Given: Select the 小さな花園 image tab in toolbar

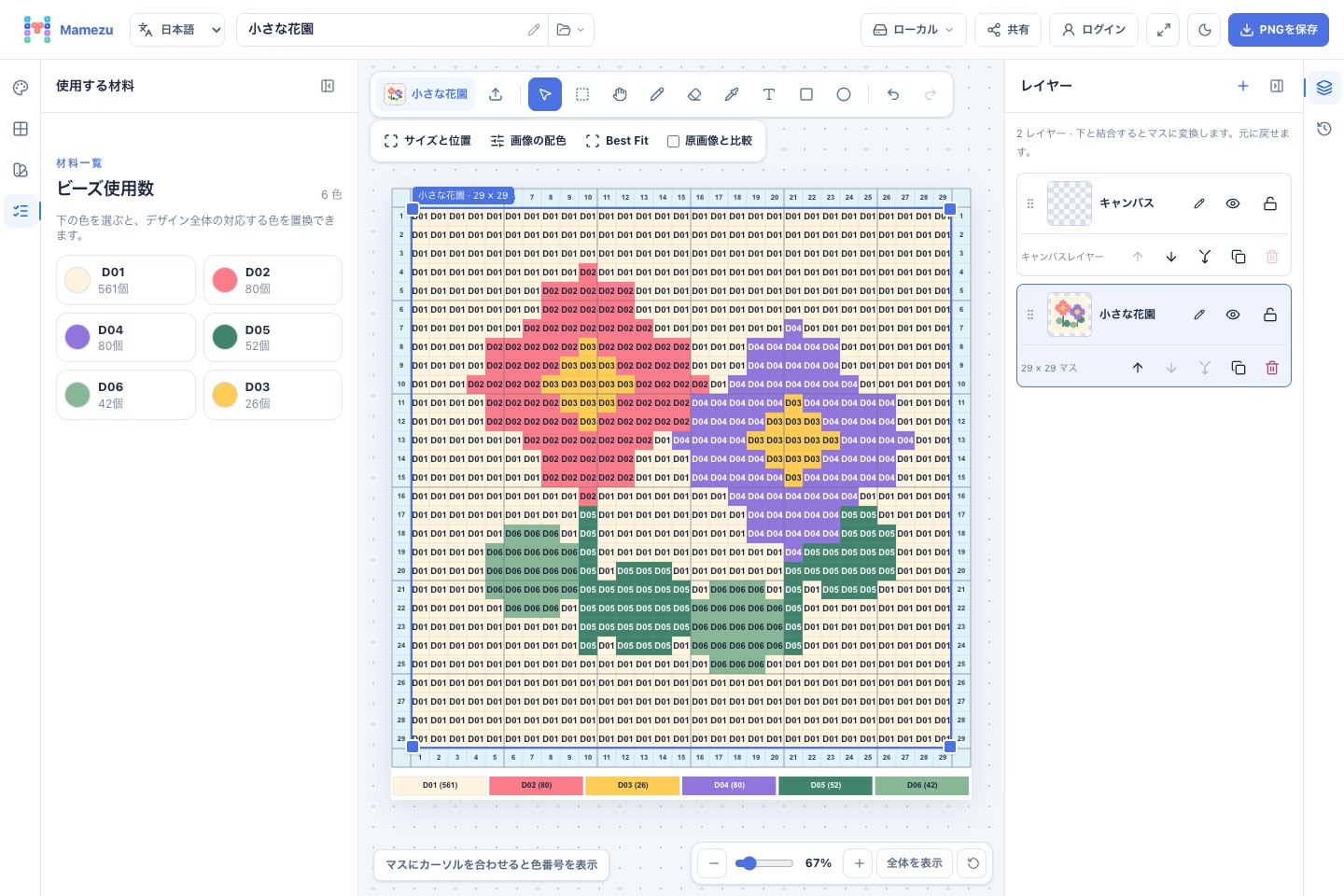Looking at the screenshot, I should (426, 94).
